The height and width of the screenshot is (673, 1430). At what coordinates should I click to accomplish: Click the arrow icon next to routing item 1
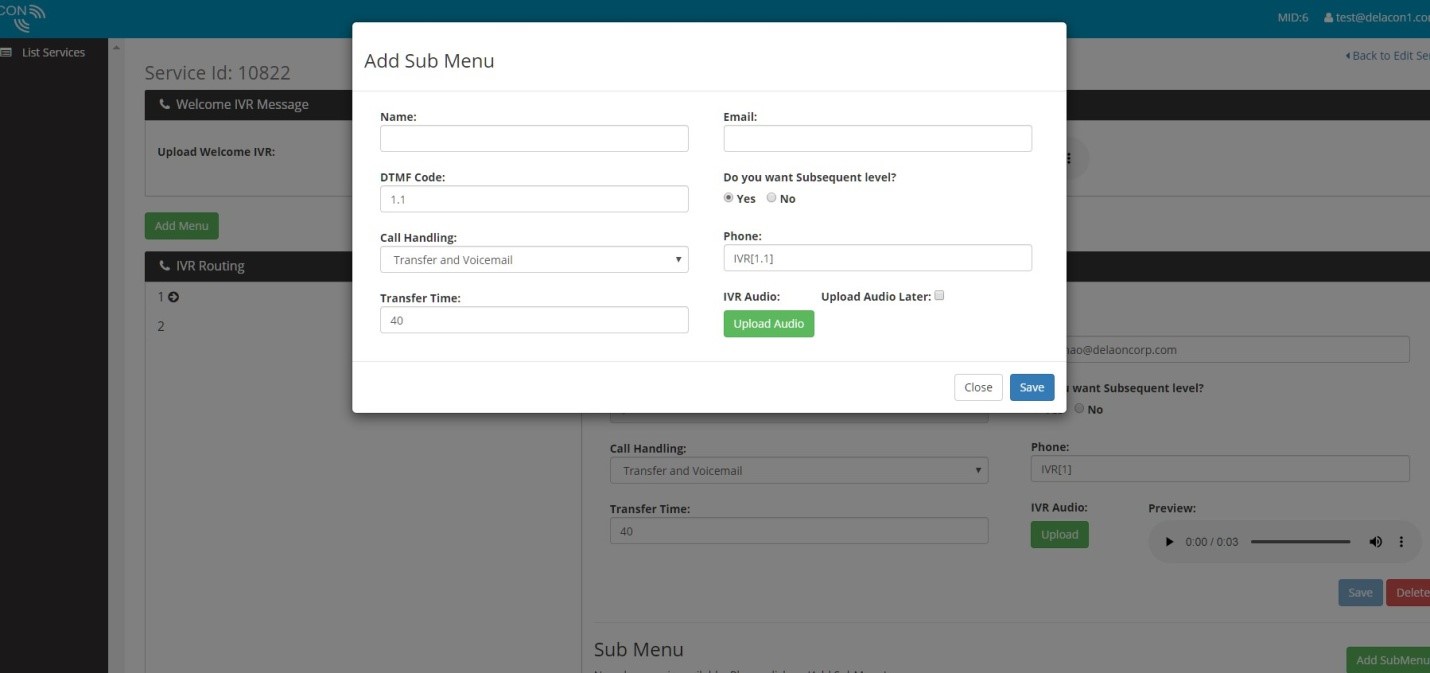[x=174, y=297]
